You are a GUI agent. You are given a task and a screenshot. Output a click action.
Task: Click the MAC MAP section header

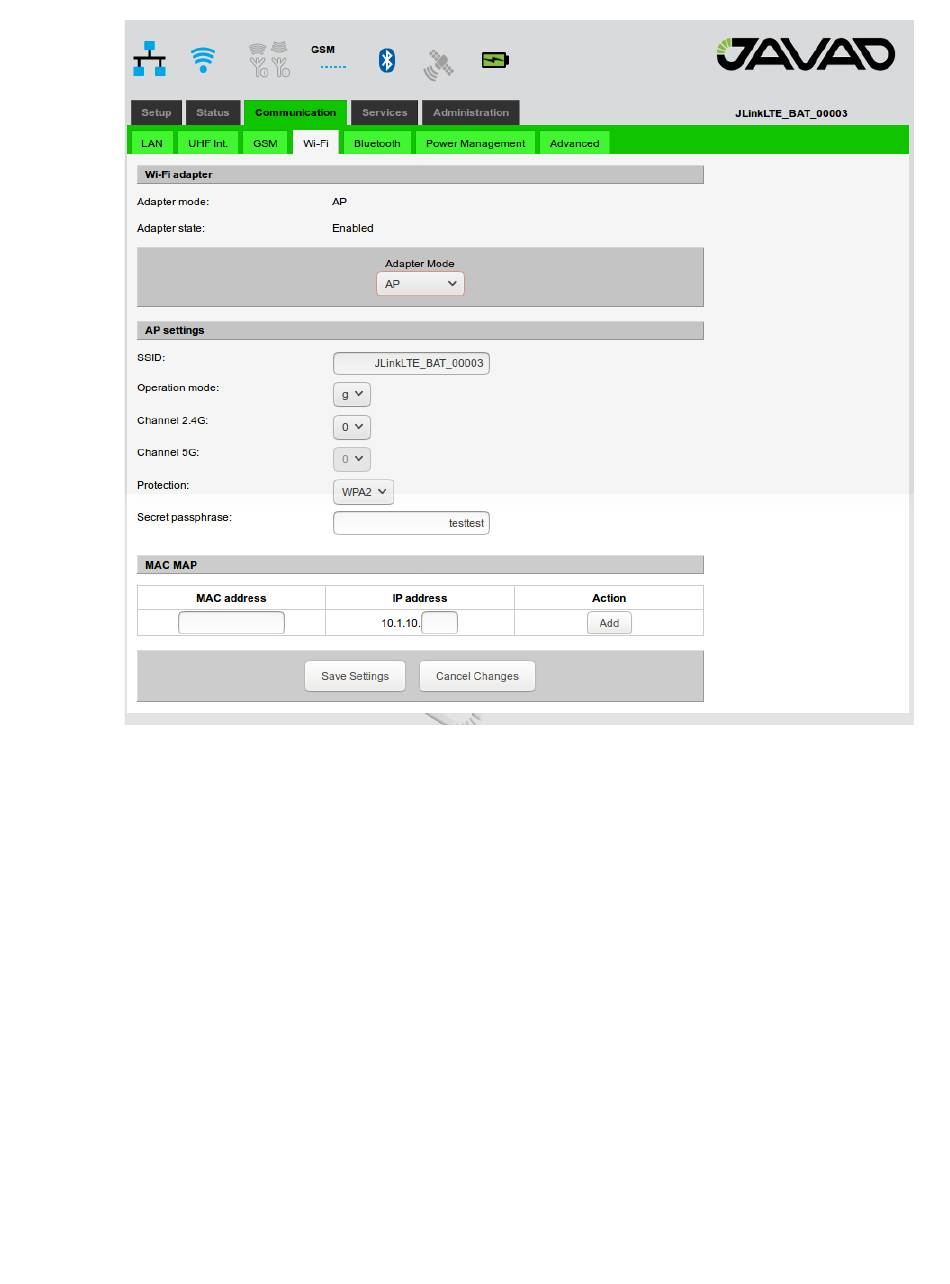point(420,565)
